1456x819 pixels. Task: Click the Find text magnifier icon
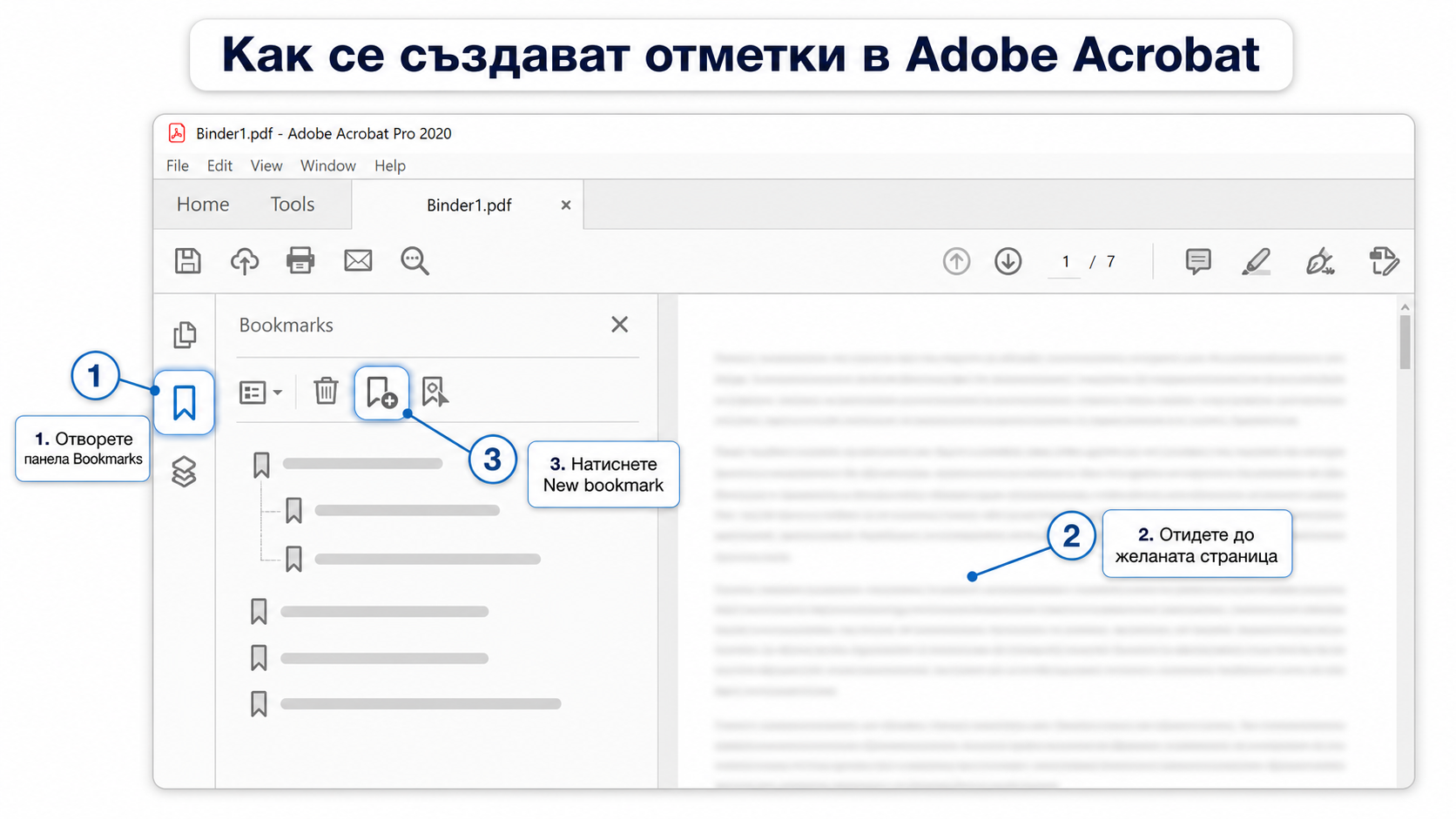point(415,261)
